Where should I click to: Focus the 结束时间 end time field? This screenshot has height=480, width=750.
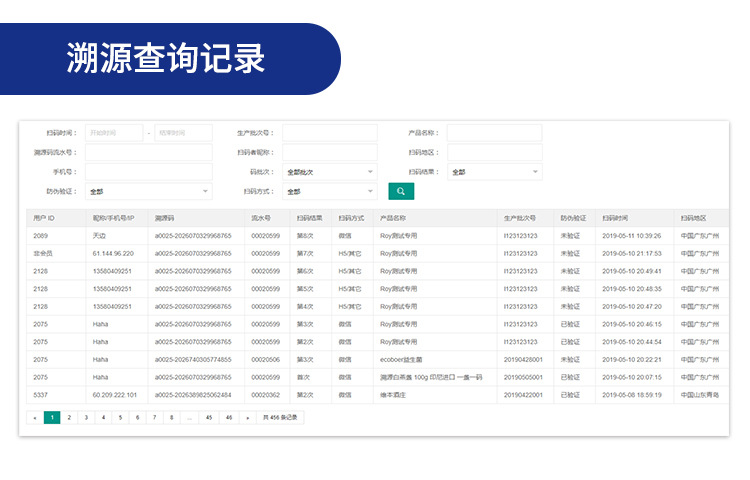184,132
